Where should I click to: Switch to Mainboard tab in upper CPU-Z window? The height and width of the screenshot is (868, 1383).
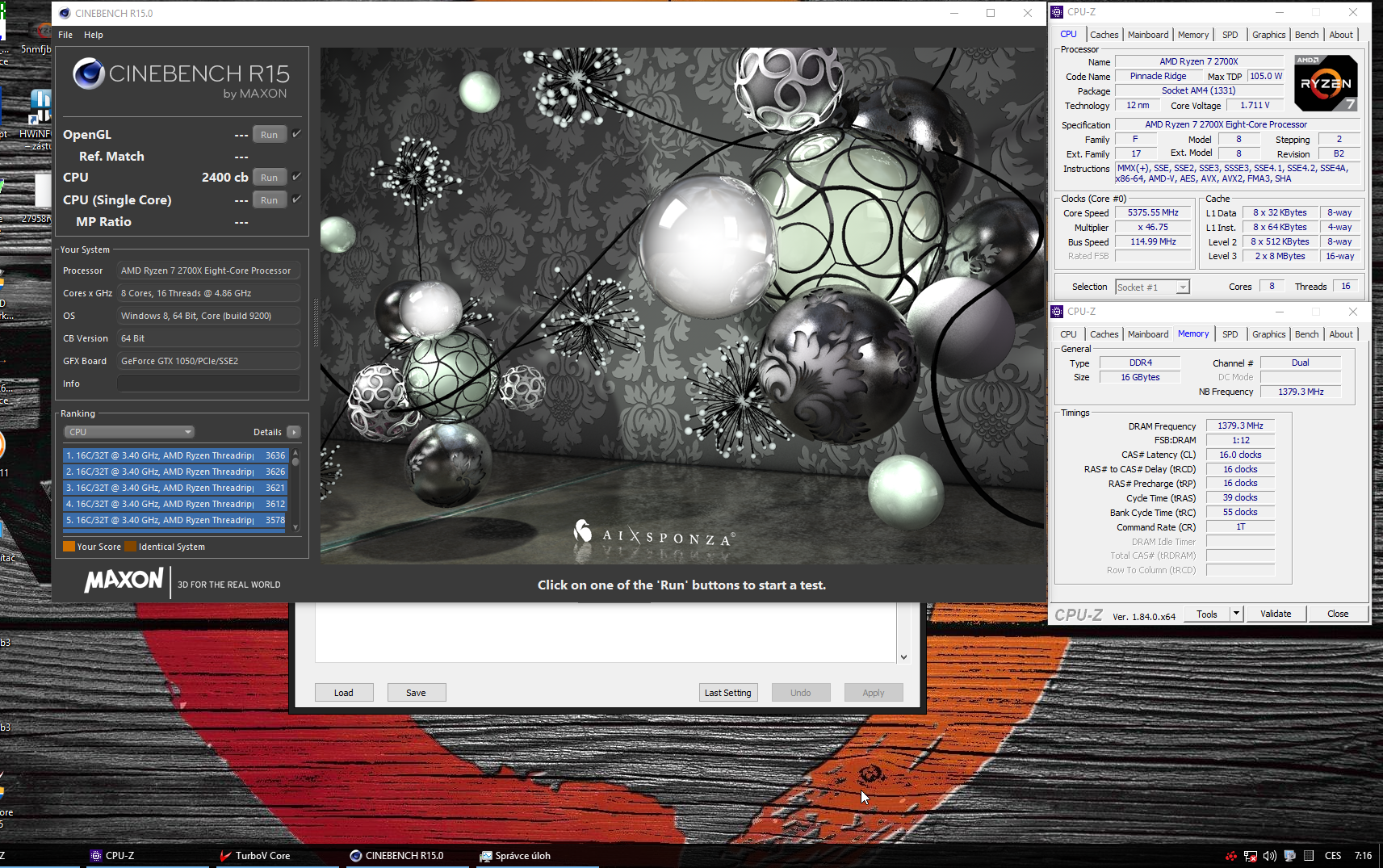click(1148, 35)
